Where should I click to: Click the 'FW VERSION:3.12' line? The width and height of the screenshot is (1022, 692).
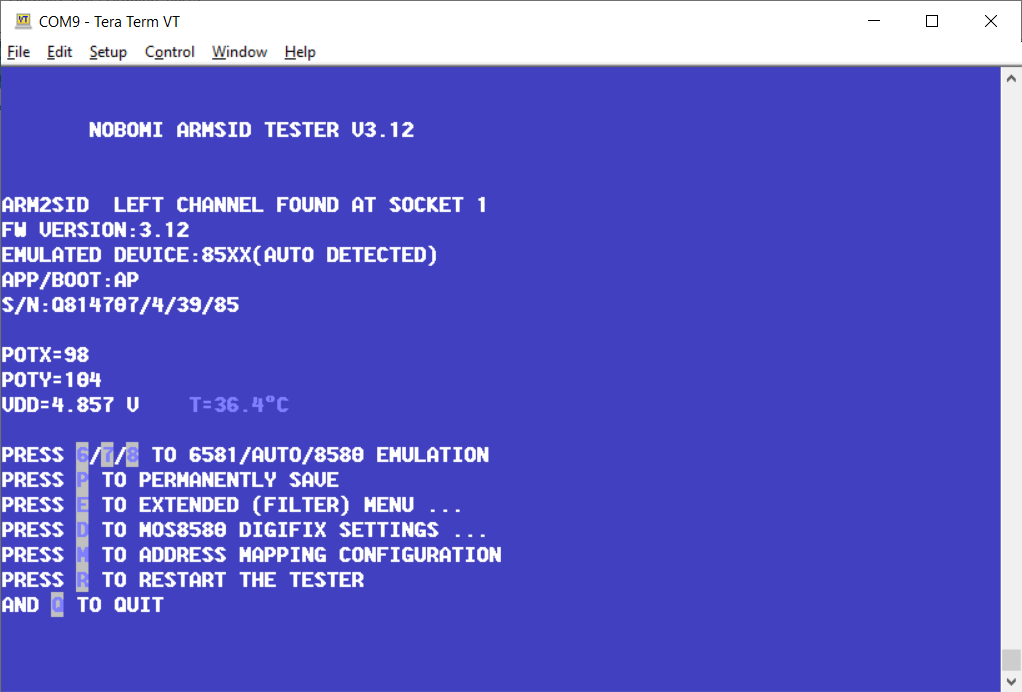pyautogui.click(x=95, y=230)
